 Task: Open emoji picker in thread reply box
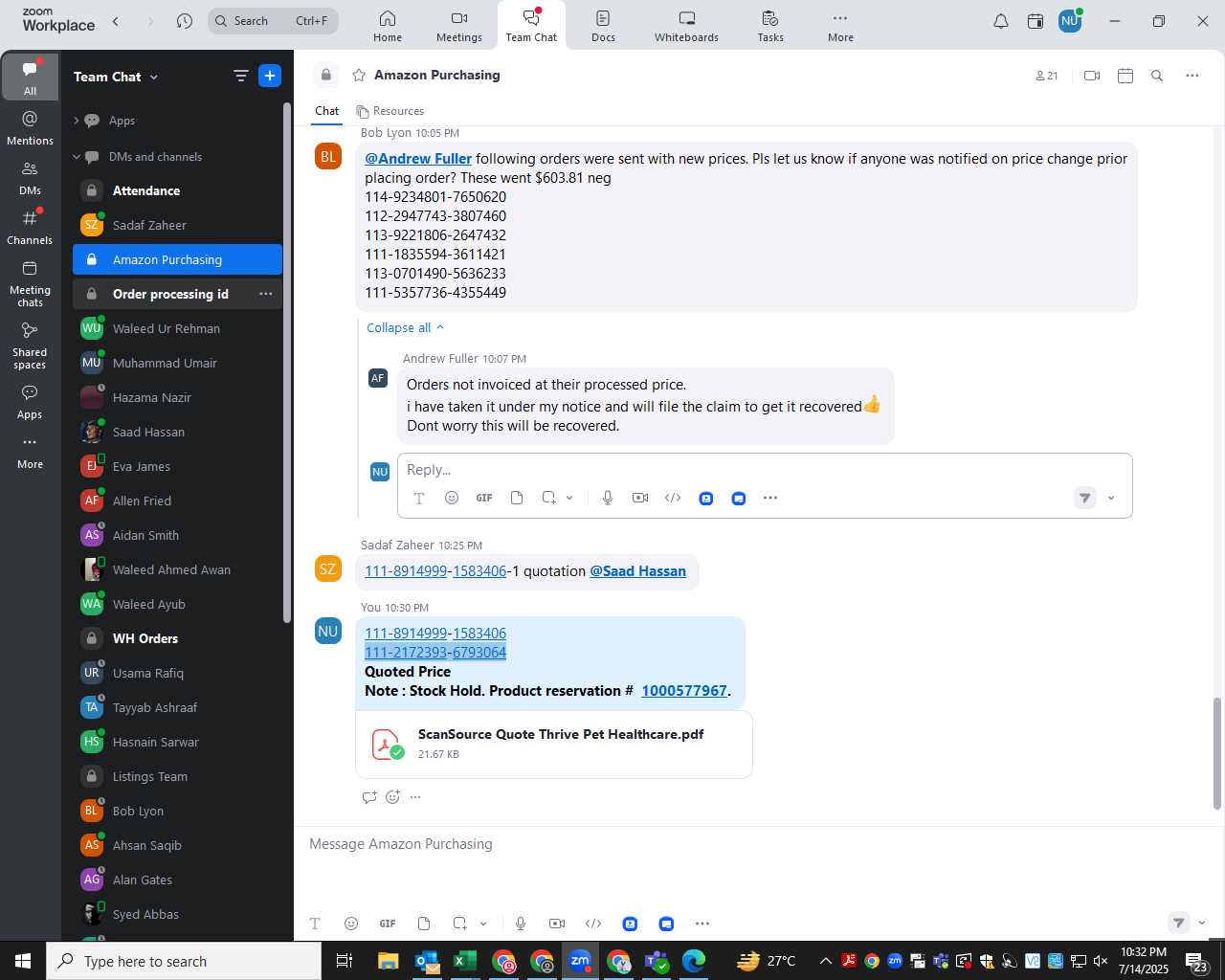click(452, 498)
